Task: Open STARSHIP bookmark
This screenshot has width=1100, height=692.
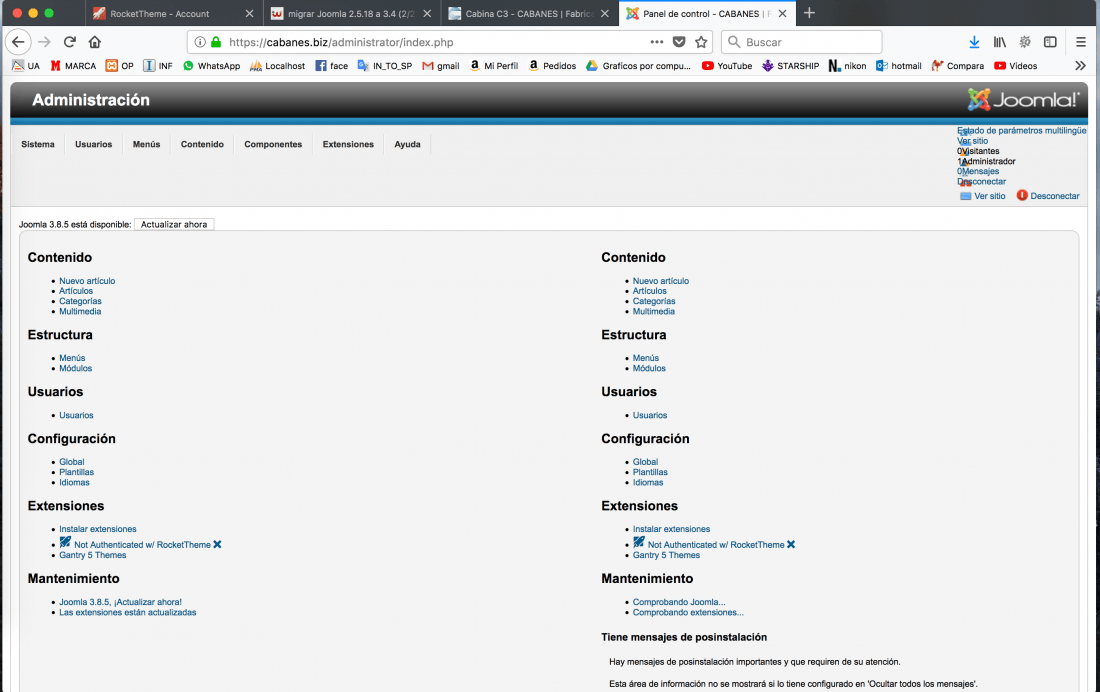Action: tap(790, 66)
